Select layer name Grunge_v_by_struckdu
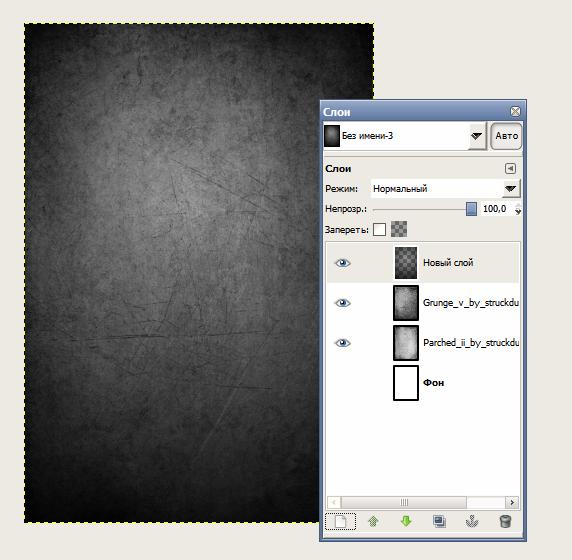572x560 pixels. (471, 303)
